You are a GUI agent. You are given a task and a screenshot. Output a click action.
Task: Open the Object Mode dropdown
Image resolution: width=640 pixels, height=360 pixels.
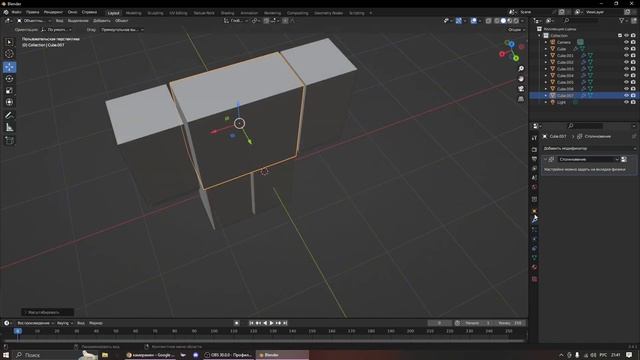pos(34,20)
